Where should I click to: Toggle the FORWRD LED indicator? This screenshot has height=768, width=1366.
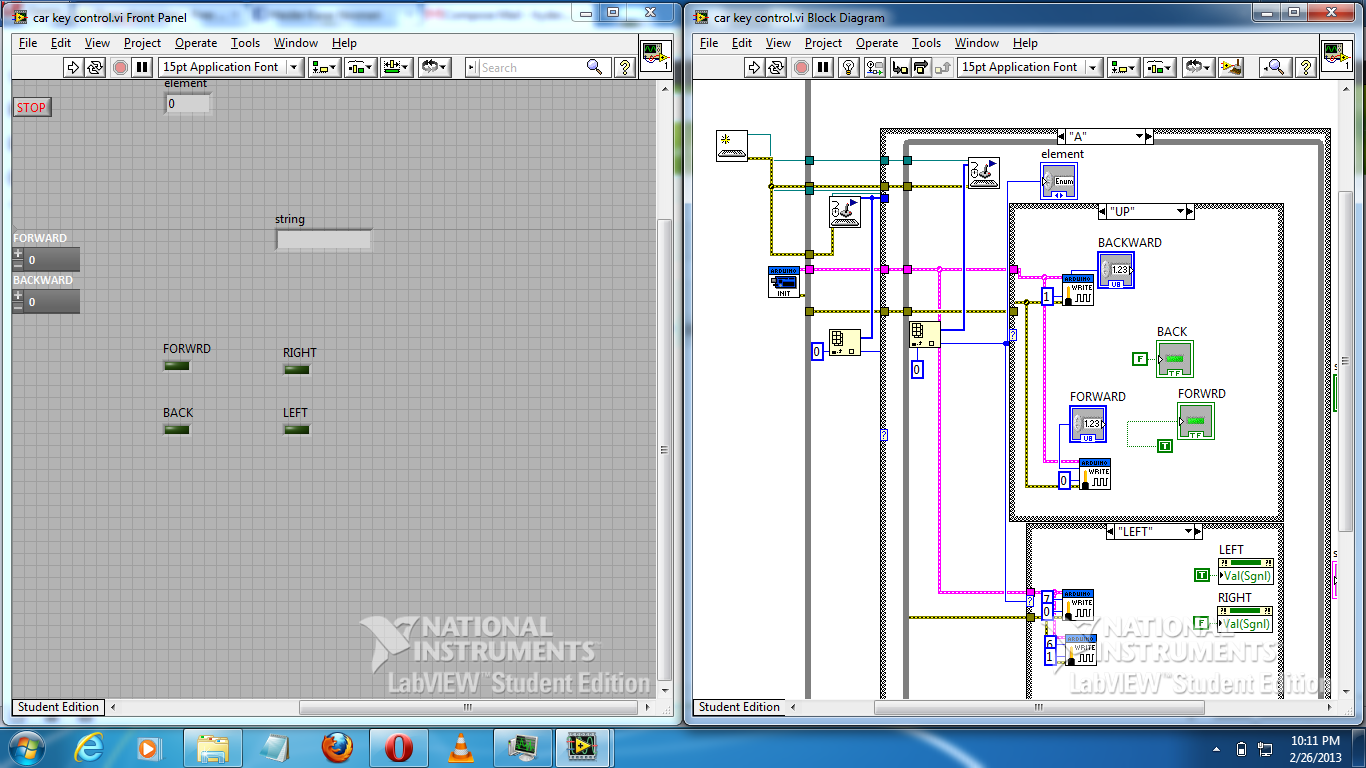click(x=176, y=366)
